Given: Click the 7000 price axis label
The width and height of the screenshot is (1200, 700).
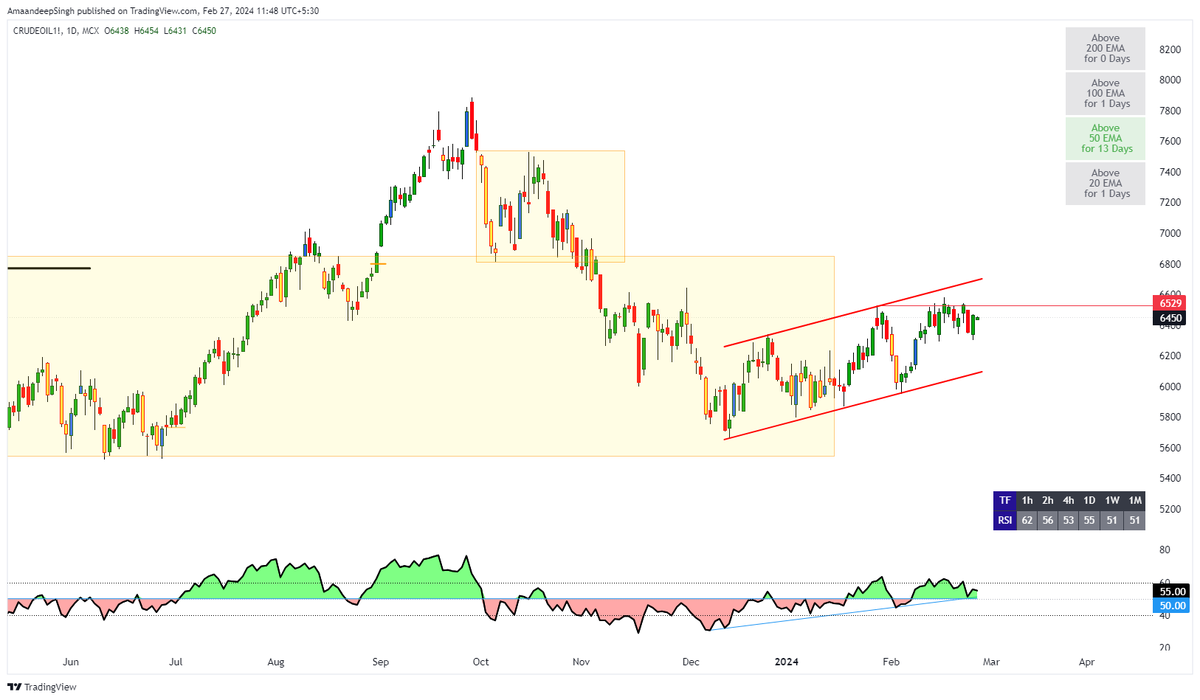Looking at the screenshot, I should coord(1171,233).
